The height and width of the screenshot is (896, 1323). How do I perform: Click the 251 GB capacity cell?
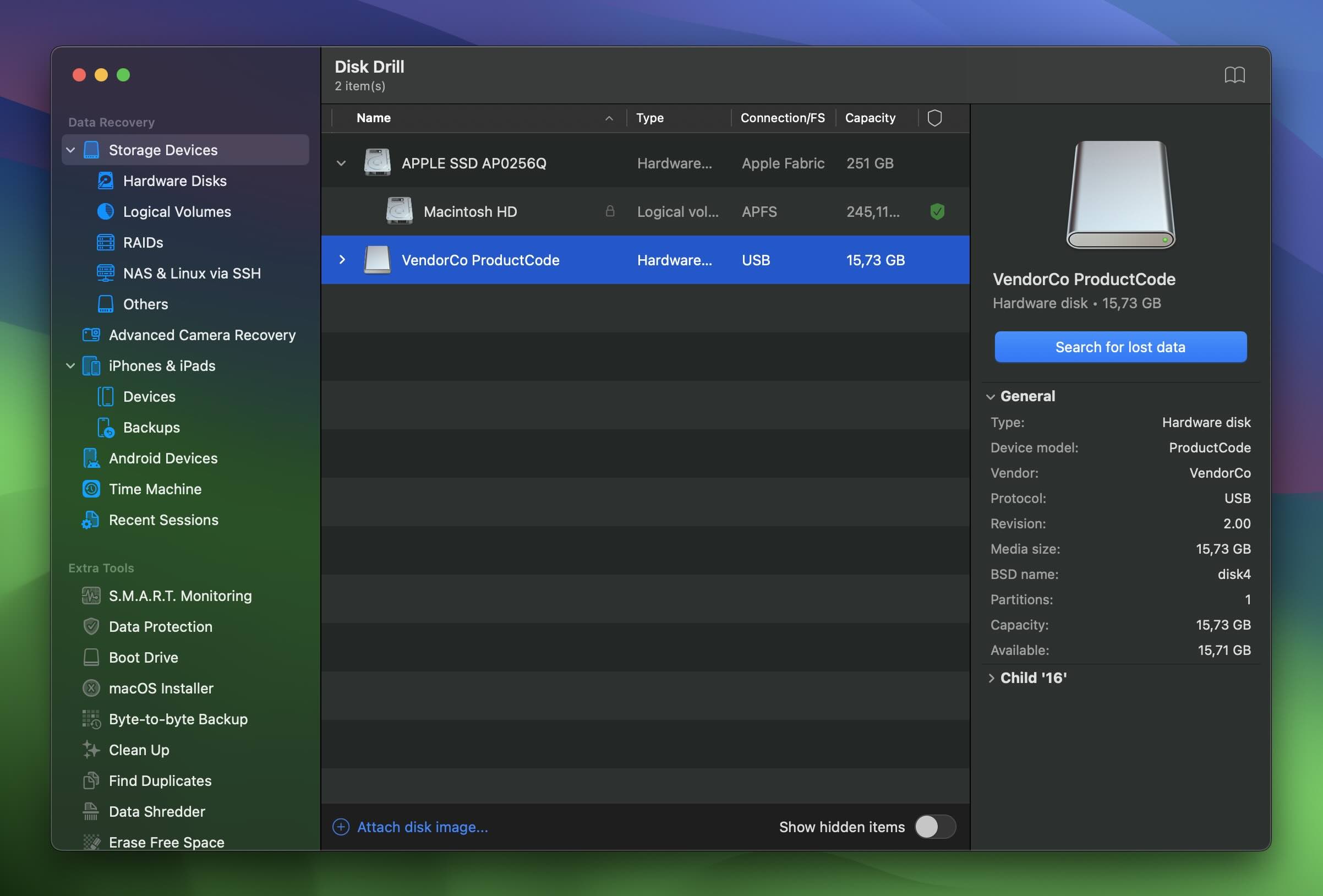coord(870,163)
